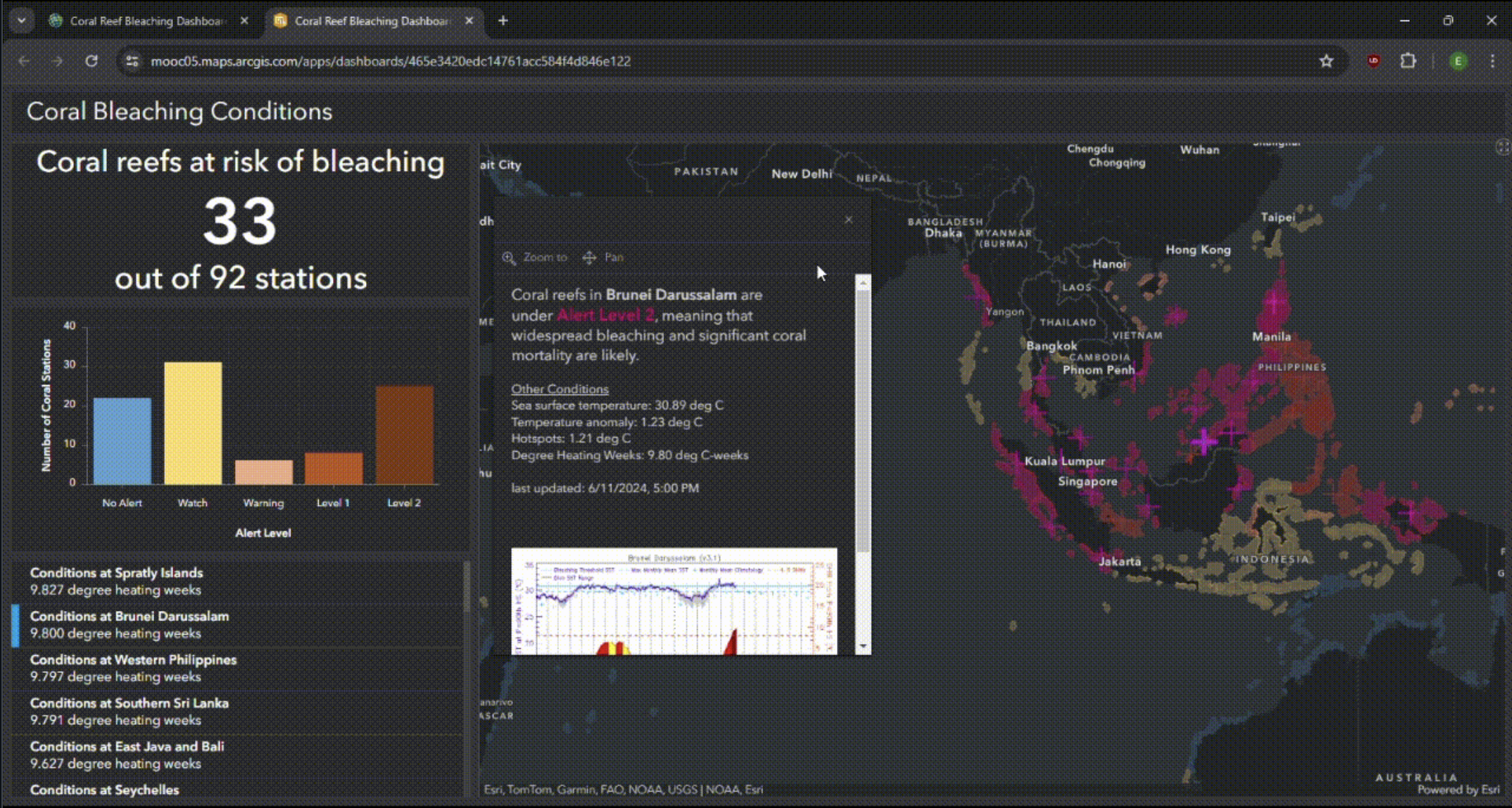Open the Brunei Darussalam SST chart thumbnail
1512x808 pixels.
pyautogui.click(x=674, y=601)
